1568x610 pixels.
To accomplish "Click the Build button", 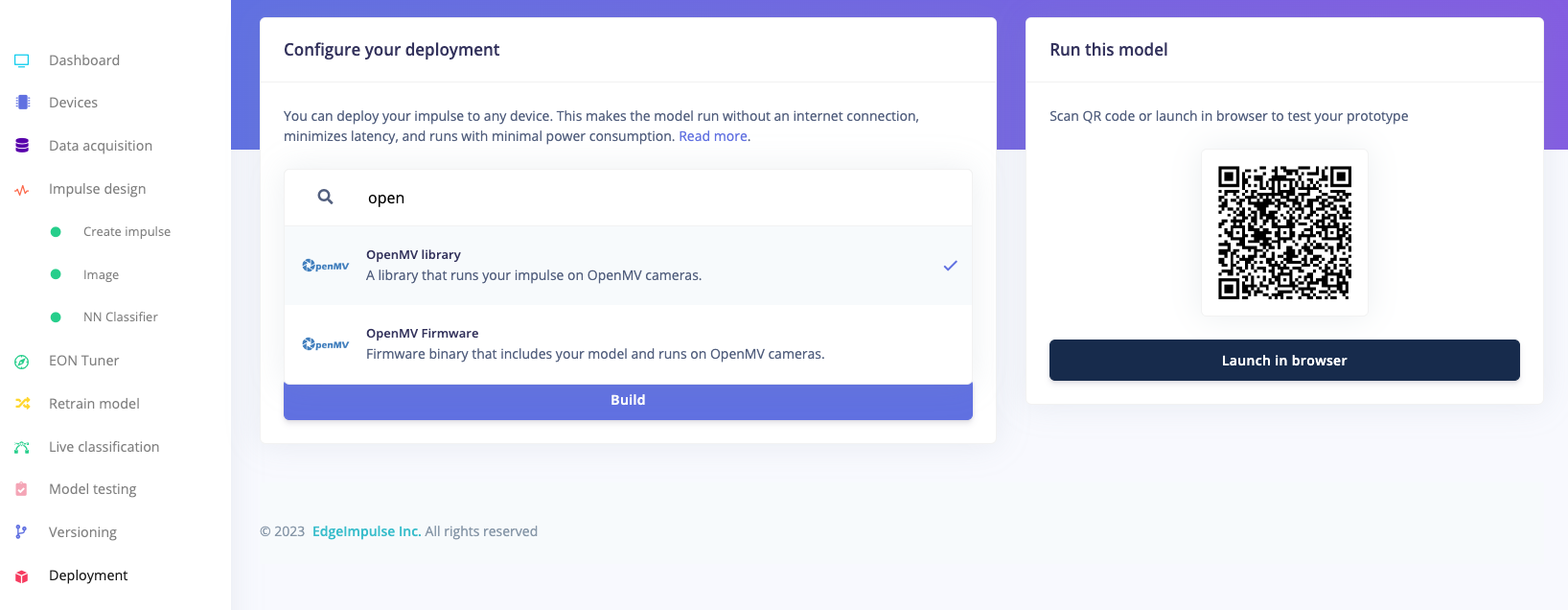I will (628, 401).
